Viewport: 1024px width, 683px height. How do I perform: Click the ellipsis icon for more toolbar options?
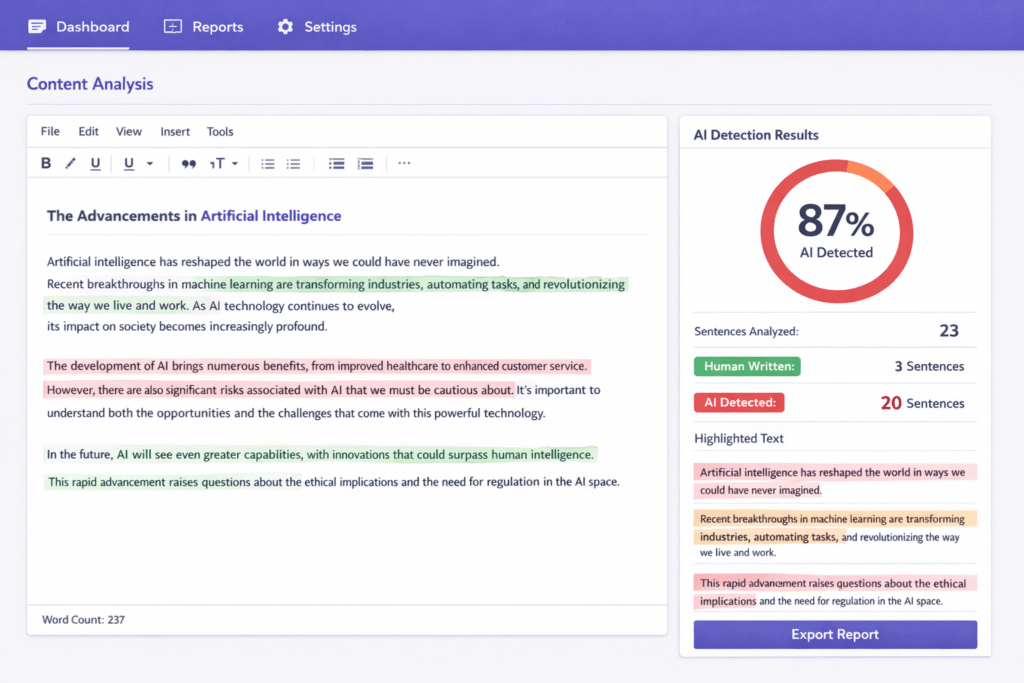[404, 163]
